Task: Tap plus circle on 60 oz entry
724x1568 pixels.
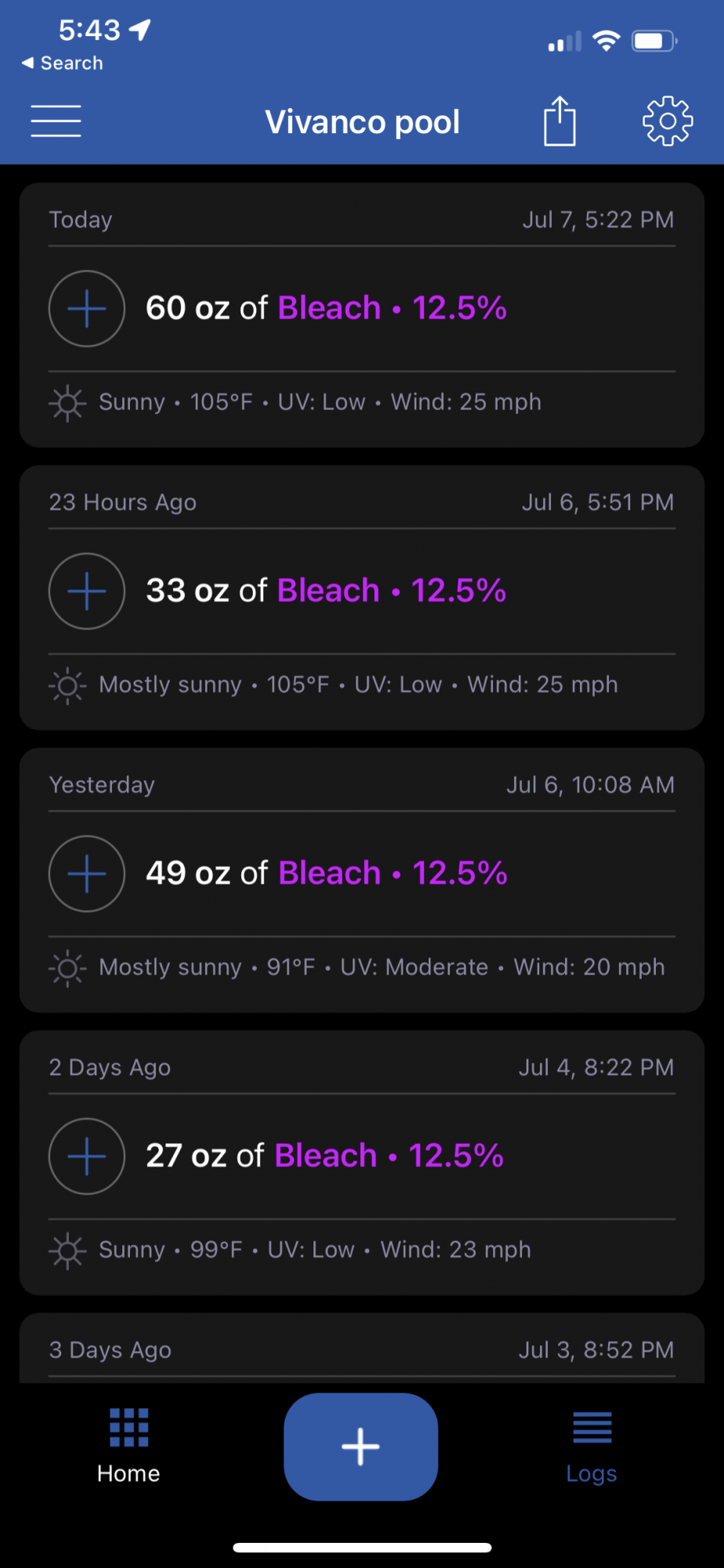Action: click(87, 308)
